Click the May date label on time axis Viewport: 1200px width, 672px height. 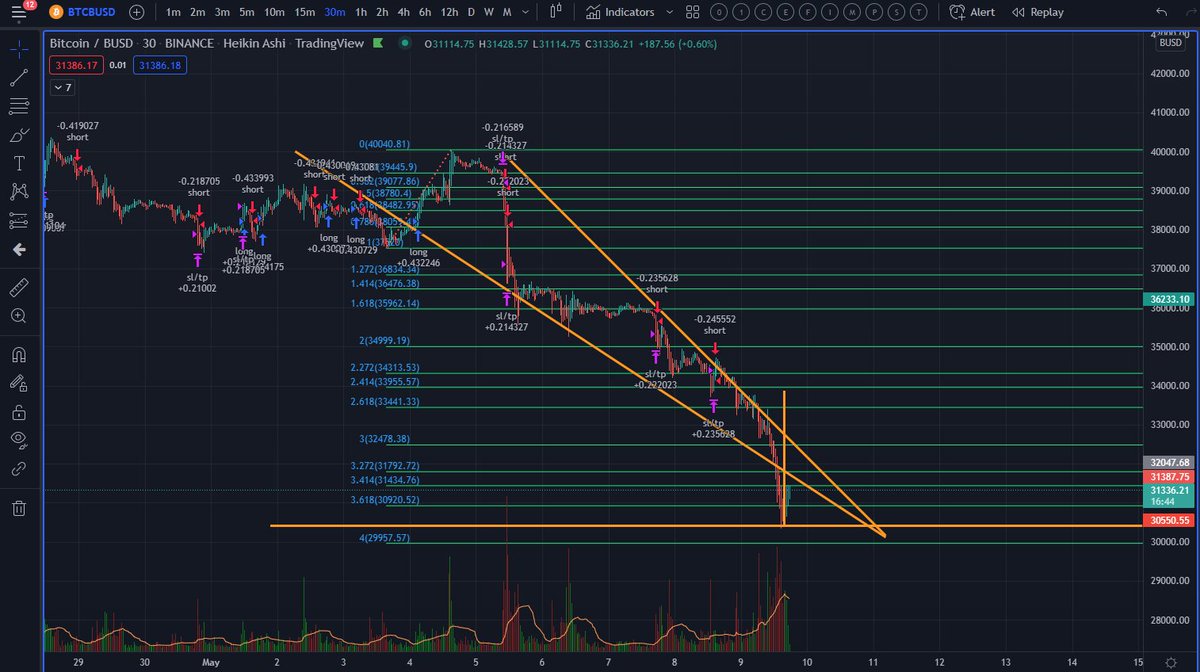211,662
